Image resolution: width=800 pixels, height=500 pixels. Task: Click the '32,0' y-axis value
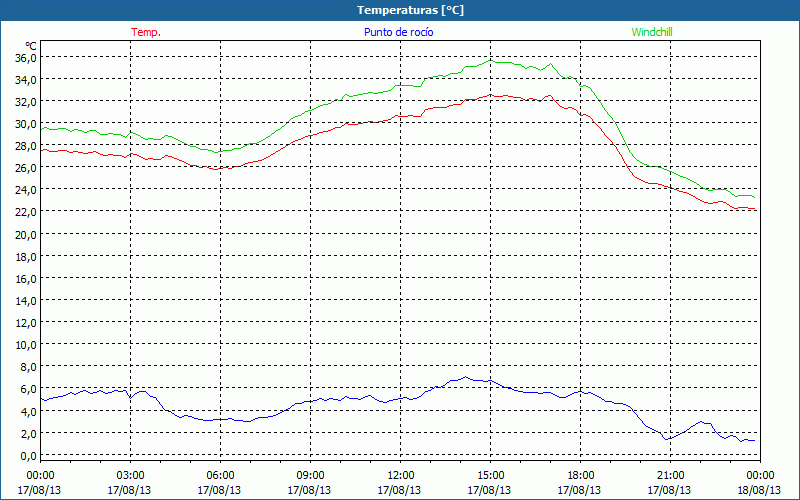tap(26, 102)
